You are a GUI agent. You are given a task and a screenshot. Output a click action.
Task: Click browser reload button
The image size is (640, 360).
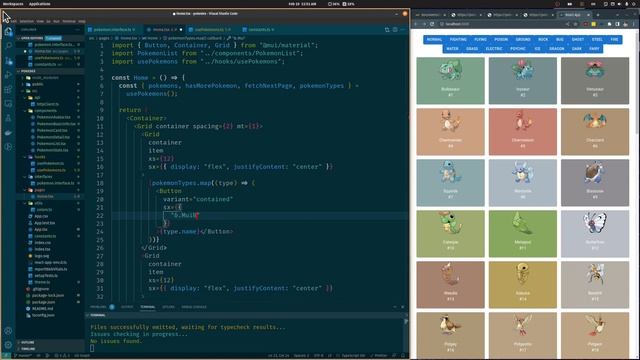432,24
